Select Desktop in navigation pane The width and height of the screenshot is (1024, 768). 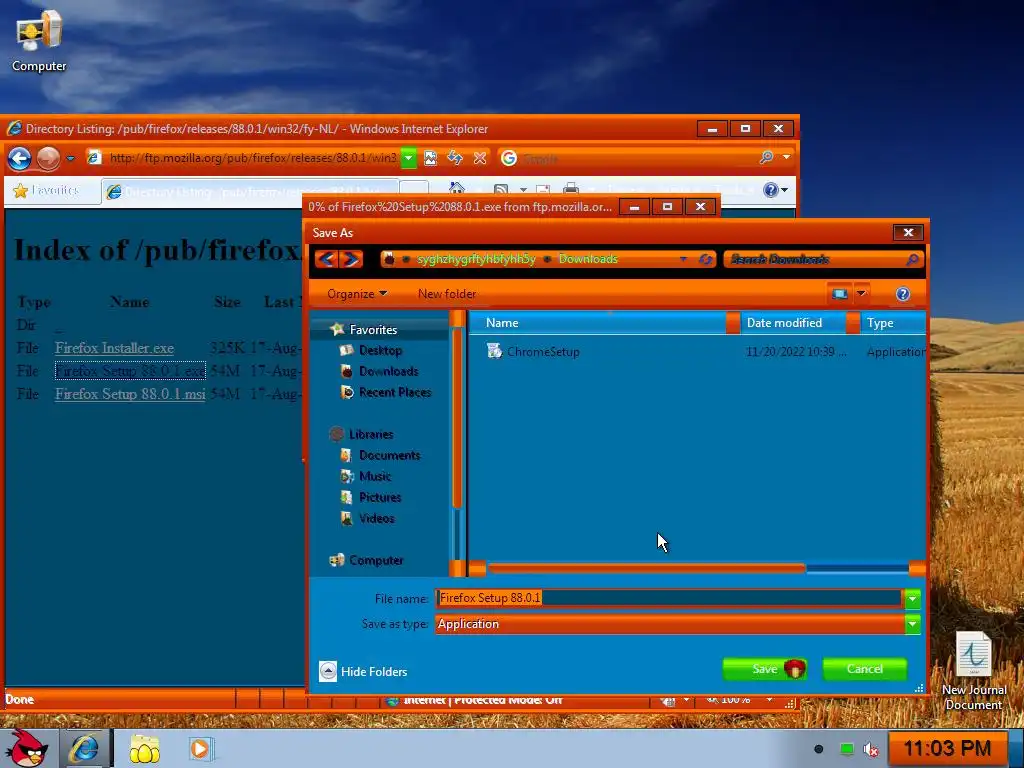(x=380, y=351)
